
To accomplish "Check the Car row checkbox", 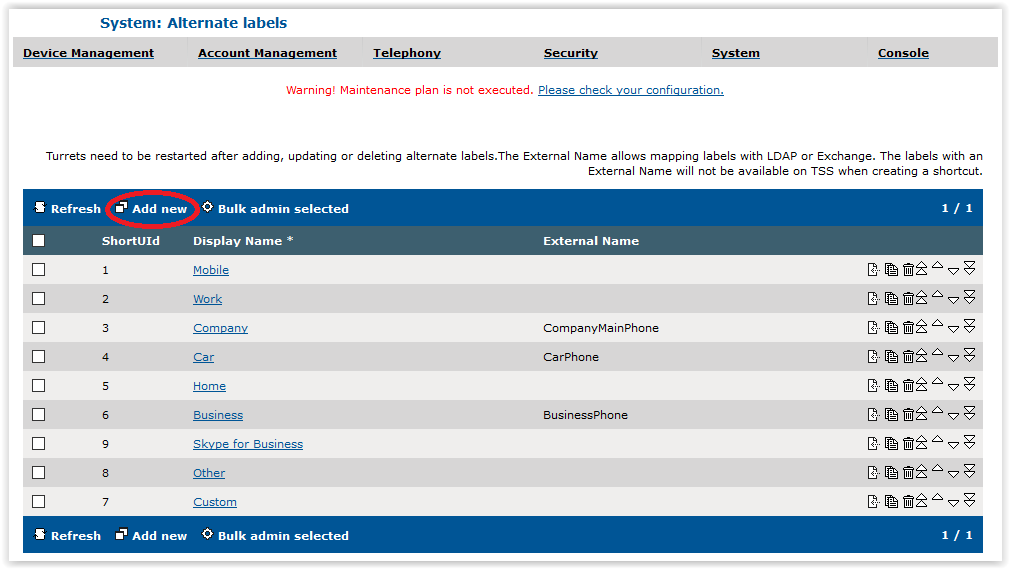I will (x=39, y=356).
